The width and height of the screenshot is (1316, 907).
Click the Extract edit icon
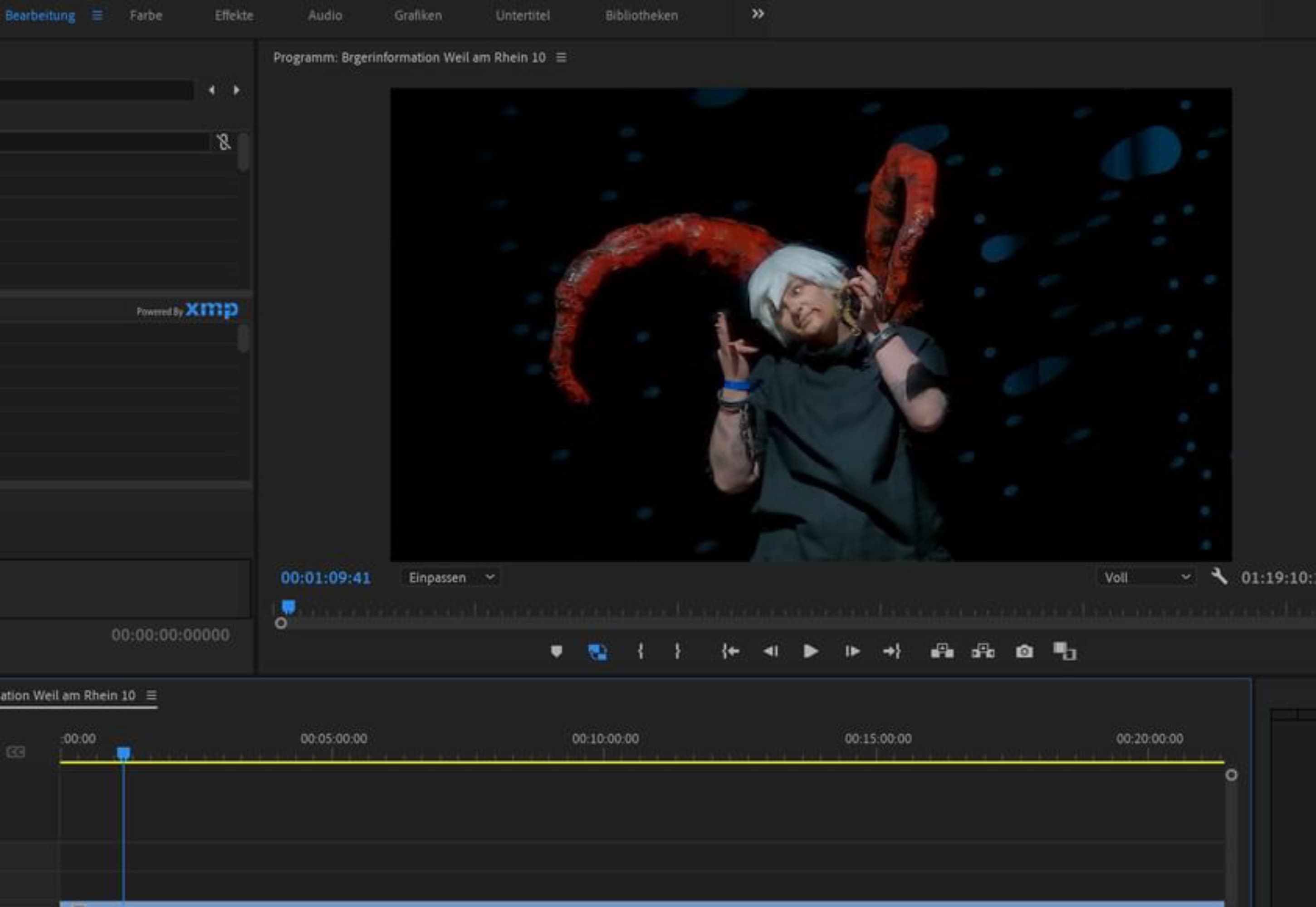(x=983, y=651)
